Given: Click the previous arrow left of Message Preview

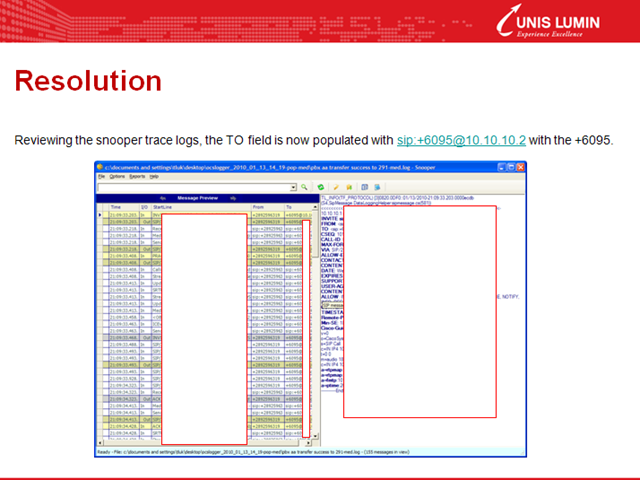Looking at the screenshot, I should 163,198.
